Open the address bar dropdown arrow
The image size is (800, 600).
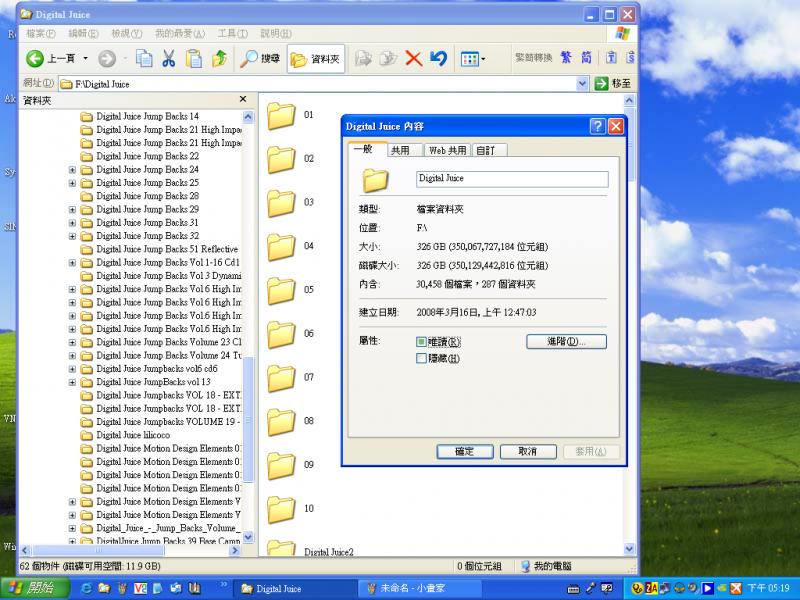click(x=583, y=84)
